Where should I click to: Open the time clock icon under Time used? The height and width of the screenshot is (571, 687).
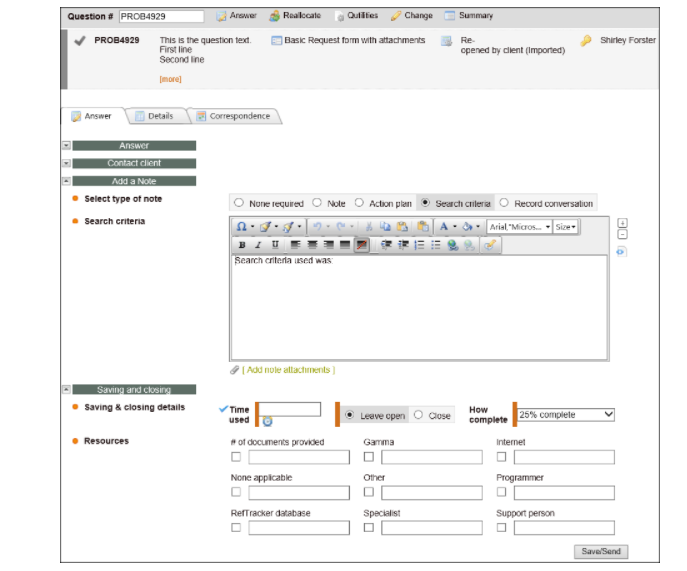click(x=267, y=422)
